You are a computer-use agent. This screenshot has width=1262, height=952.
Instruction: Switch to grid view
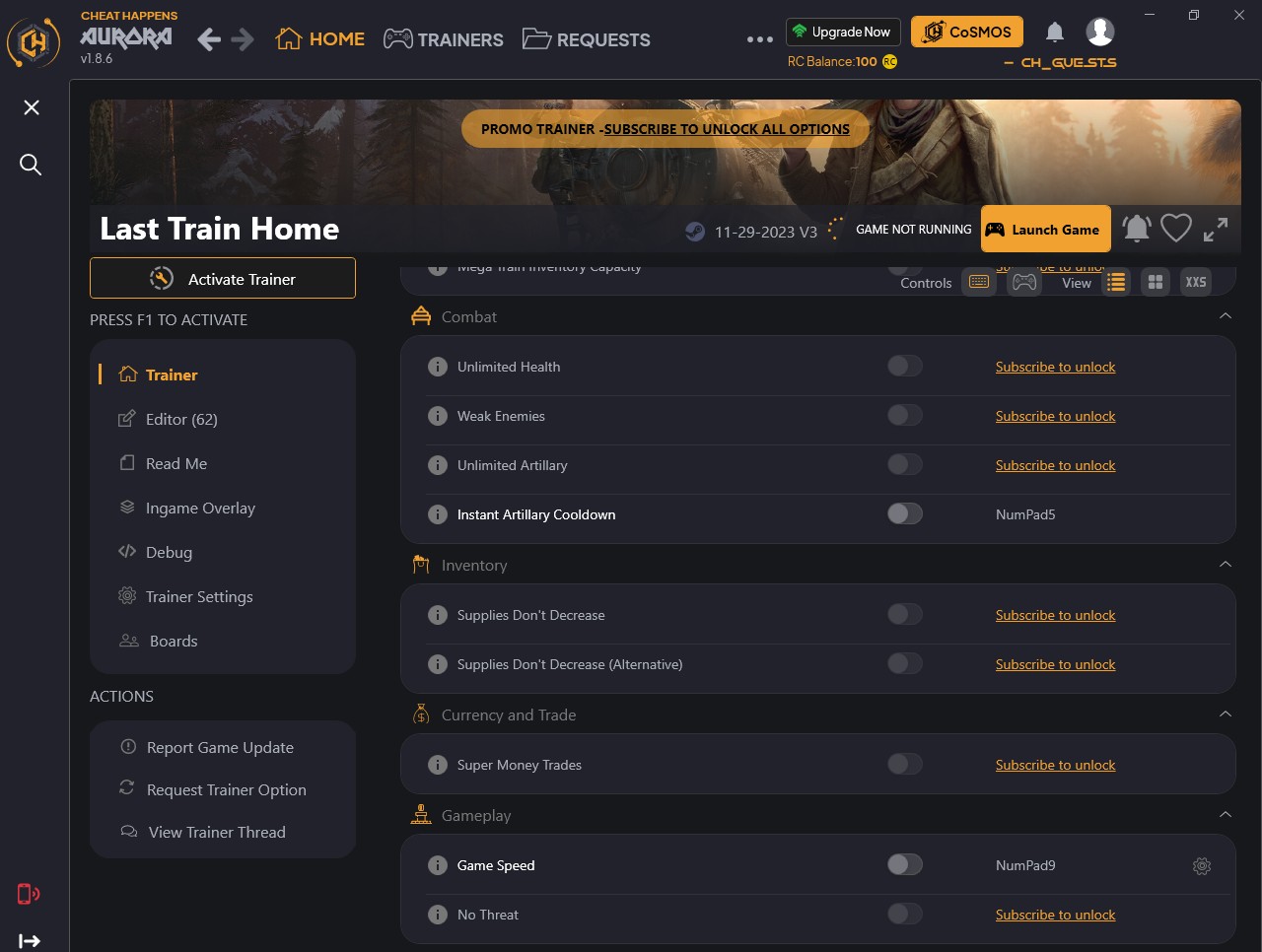tap(1156, 282)
